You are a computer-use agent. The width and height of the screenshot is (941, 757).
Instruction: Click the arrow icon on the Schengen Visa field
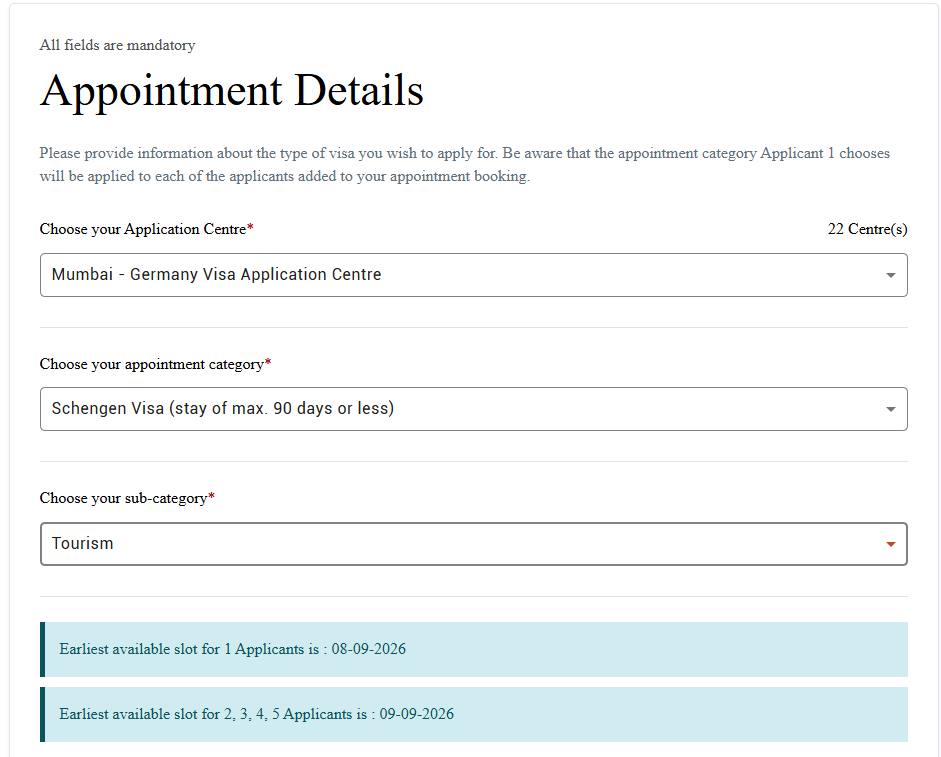coord(891,409)
